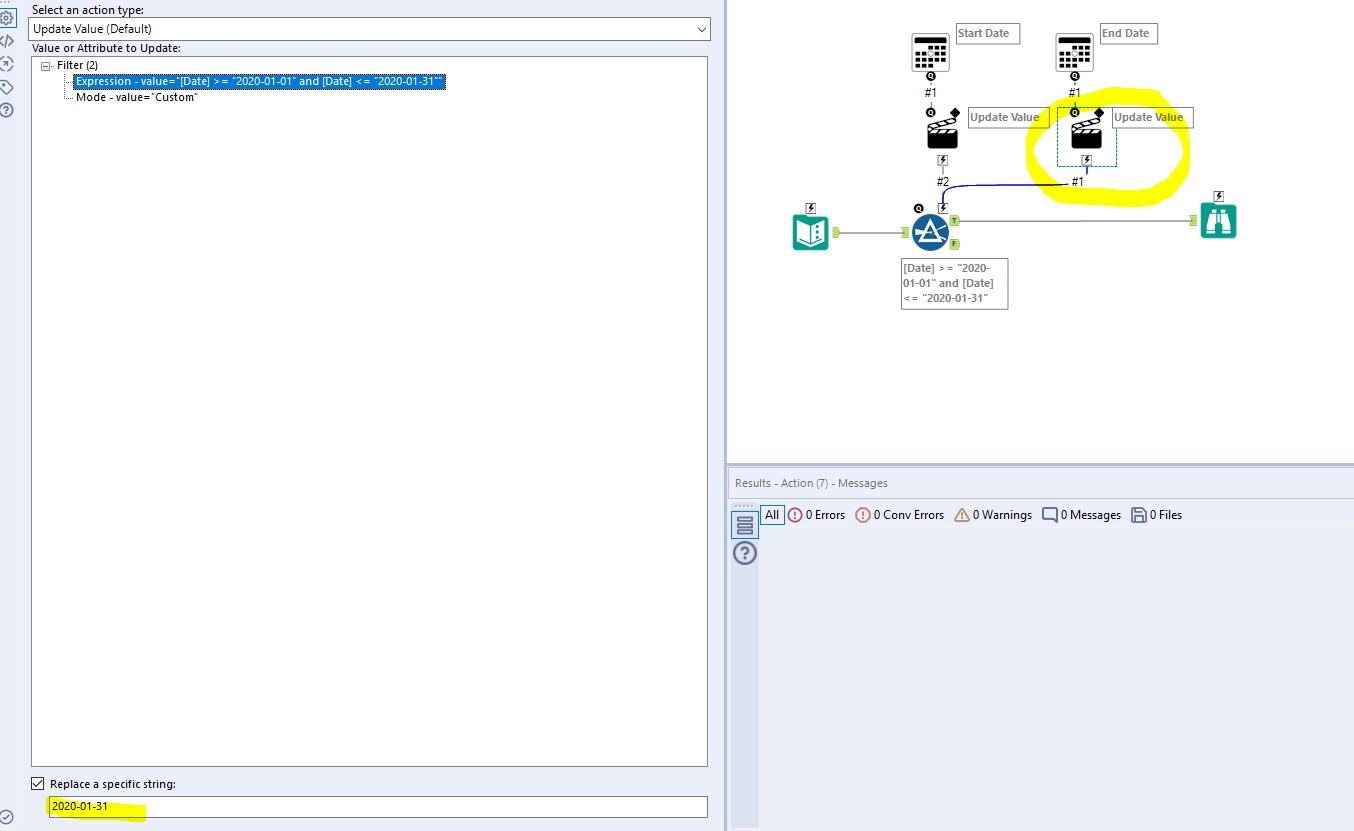1354x831 pixels.
Task: Click the highlighted Update Value action tool
Action: coord(1085,133)
